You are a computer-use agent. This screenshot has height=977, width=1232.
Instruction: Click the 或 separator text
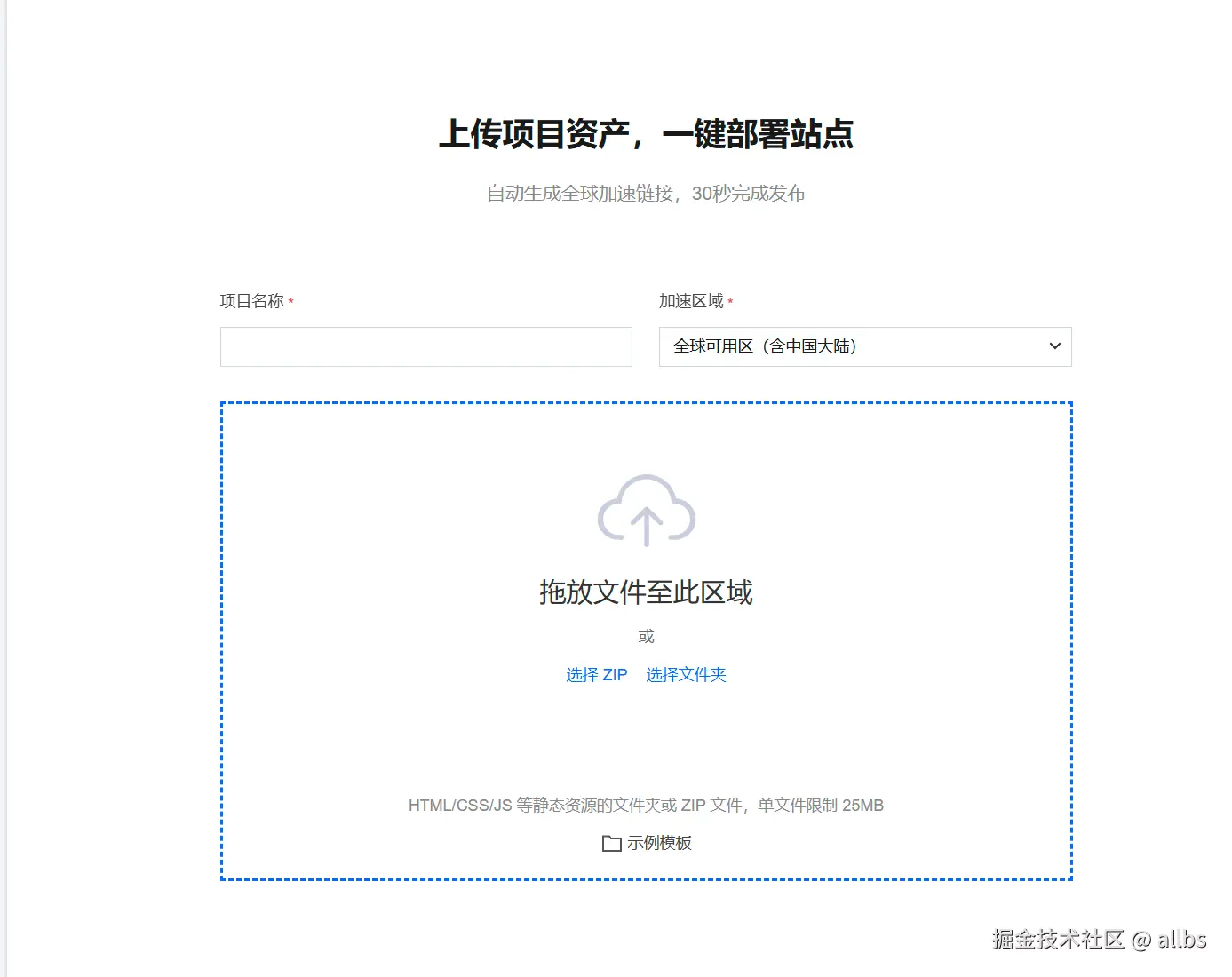click(646, 636)
